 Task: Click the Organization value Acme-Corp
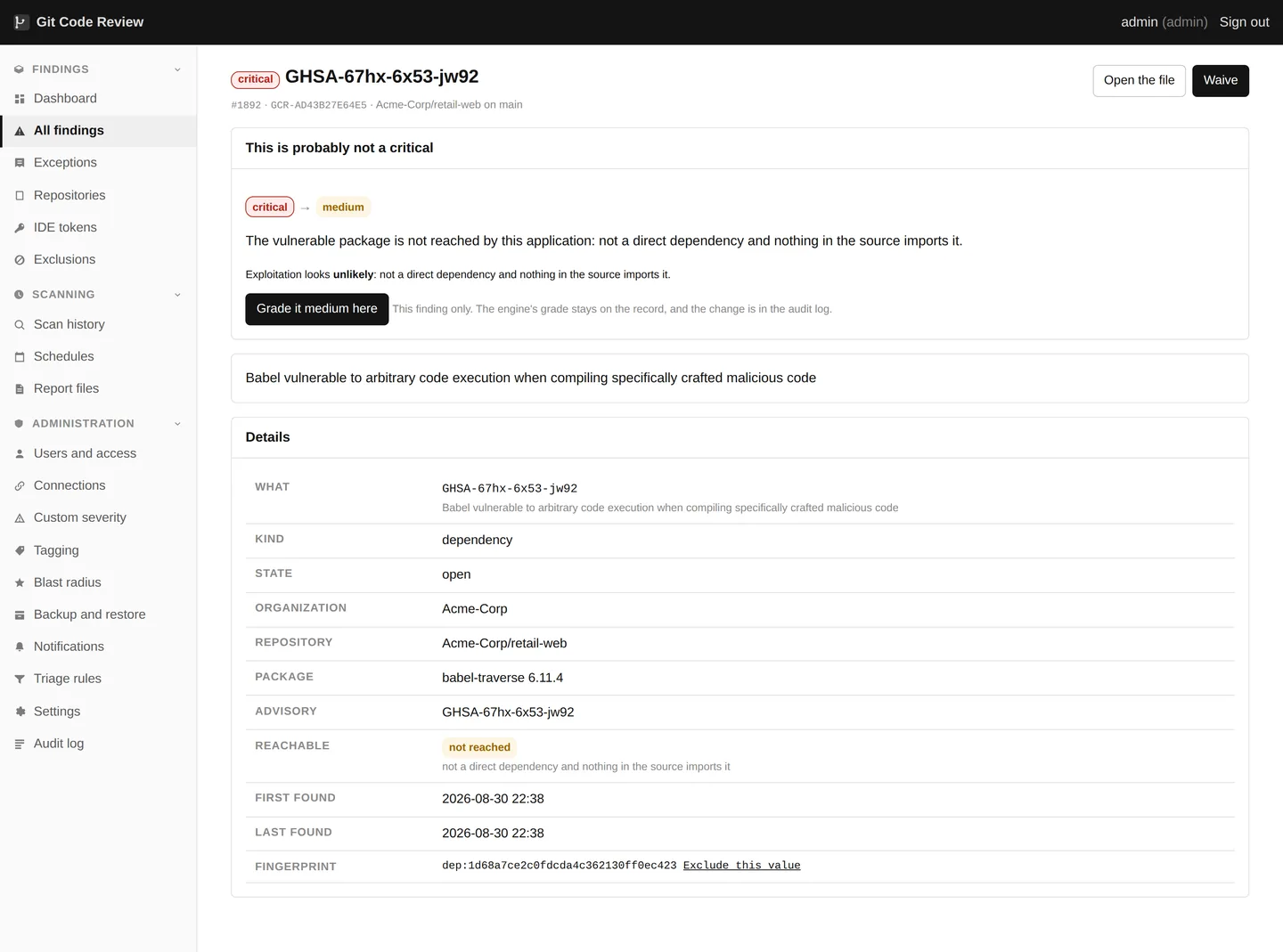(475, 609)
